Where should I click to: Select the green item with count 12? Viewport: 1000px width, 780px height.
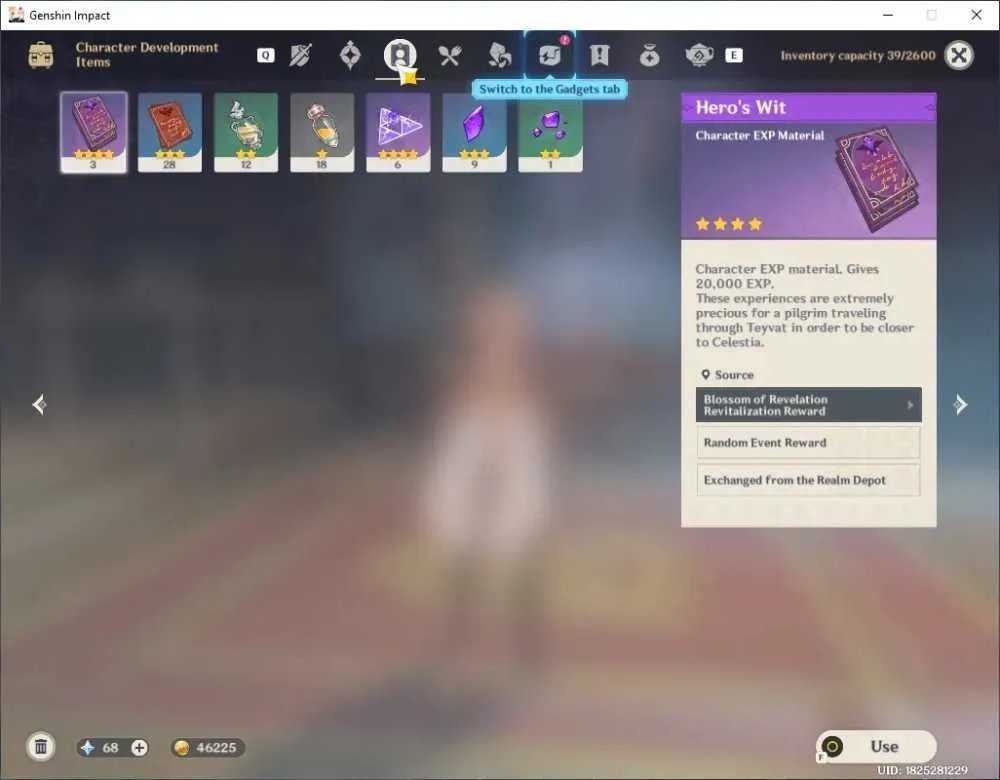click(x=246, y=132)
